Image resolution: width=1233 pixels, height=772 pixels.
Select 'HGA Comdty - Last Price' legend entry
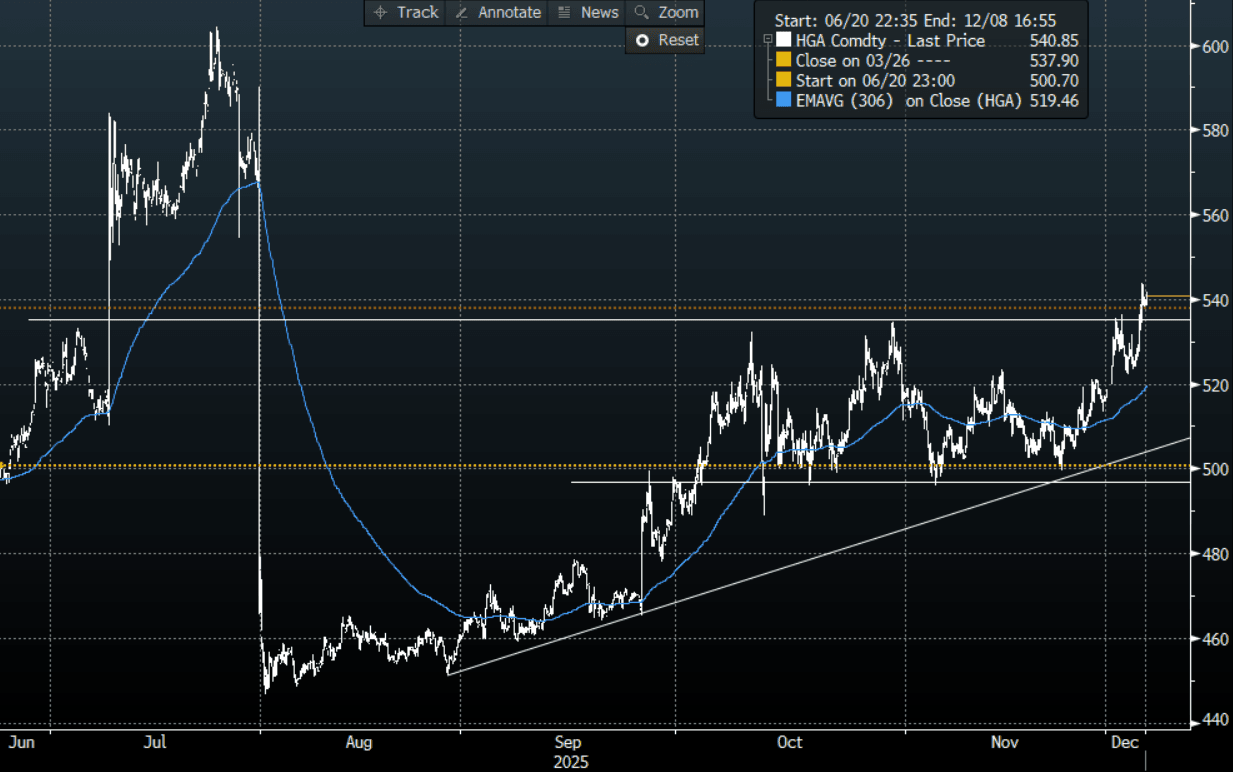point(890,41)
